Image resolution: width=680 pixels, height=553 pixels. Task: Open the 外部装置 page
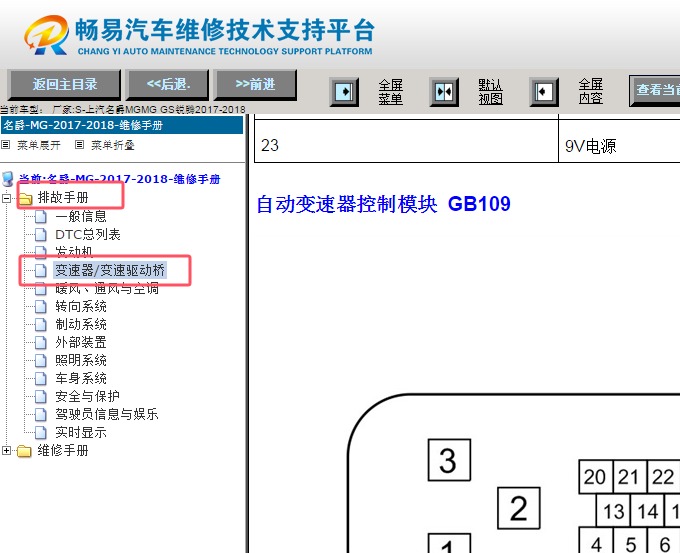pos(81,343)
